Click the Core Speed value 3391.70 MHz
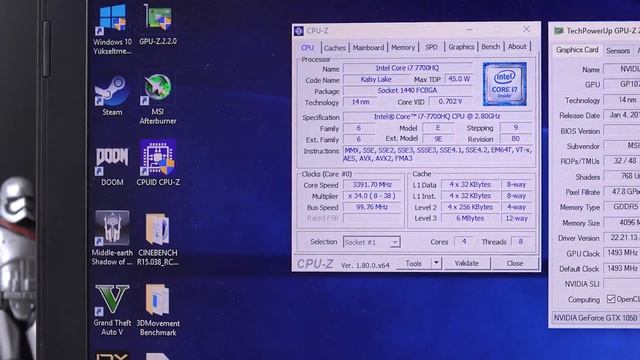 (372, 184)
